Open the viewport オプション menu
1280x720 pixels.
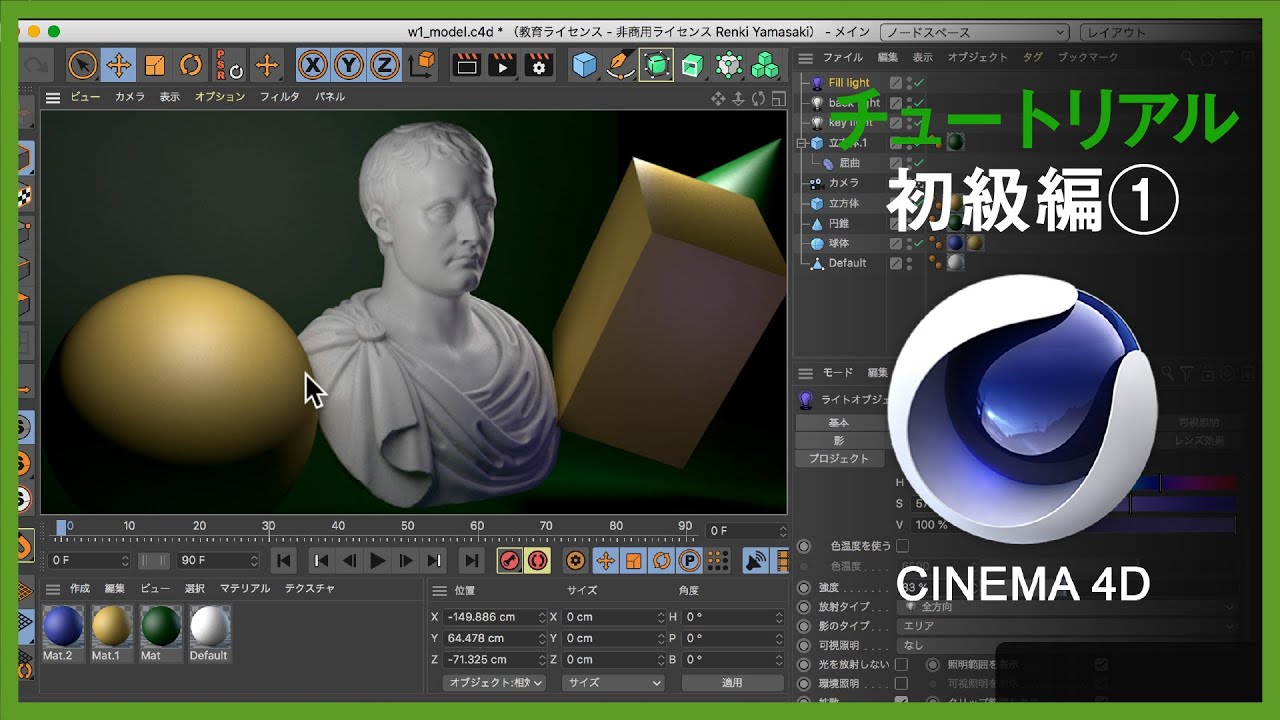point(220,97)
